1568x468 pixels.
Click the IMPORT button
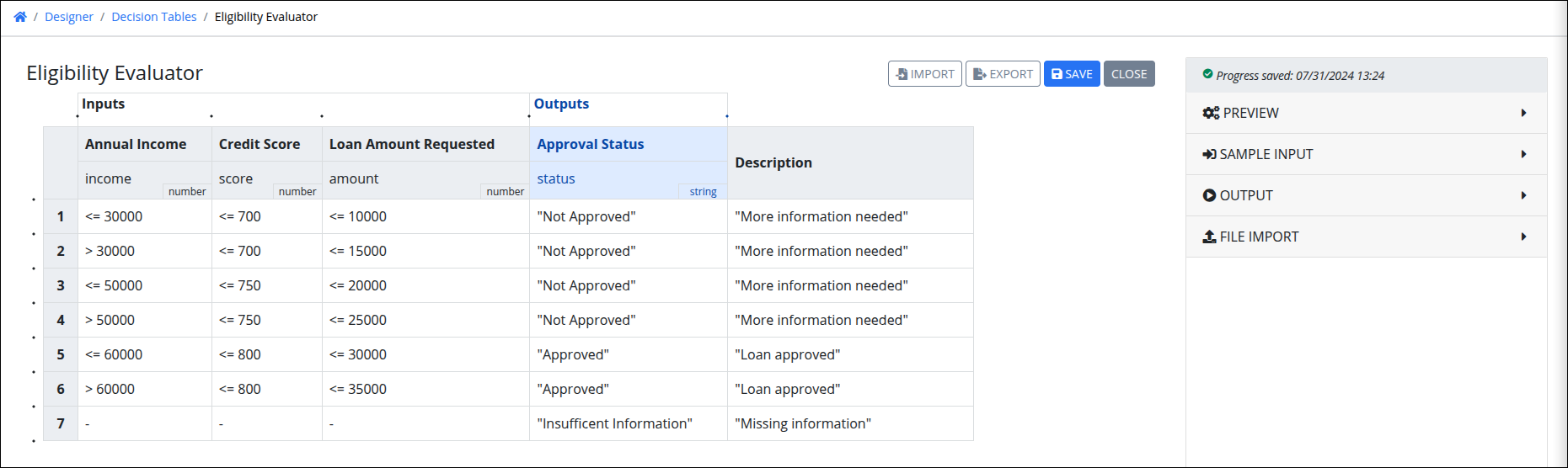tap(924, 74)
